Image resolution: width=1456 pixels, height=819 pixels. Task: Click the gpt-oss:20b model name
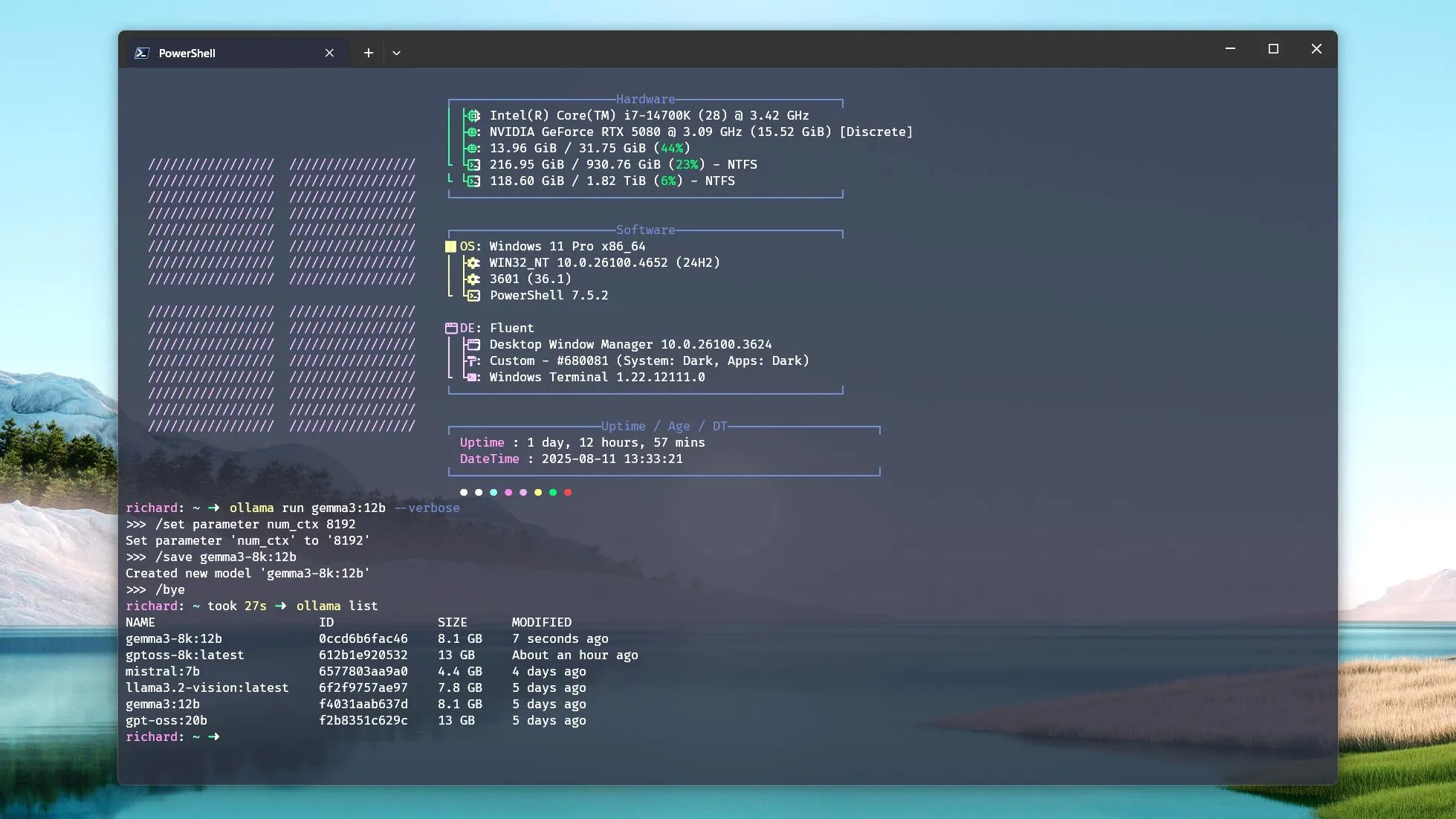tap(166, 720)
